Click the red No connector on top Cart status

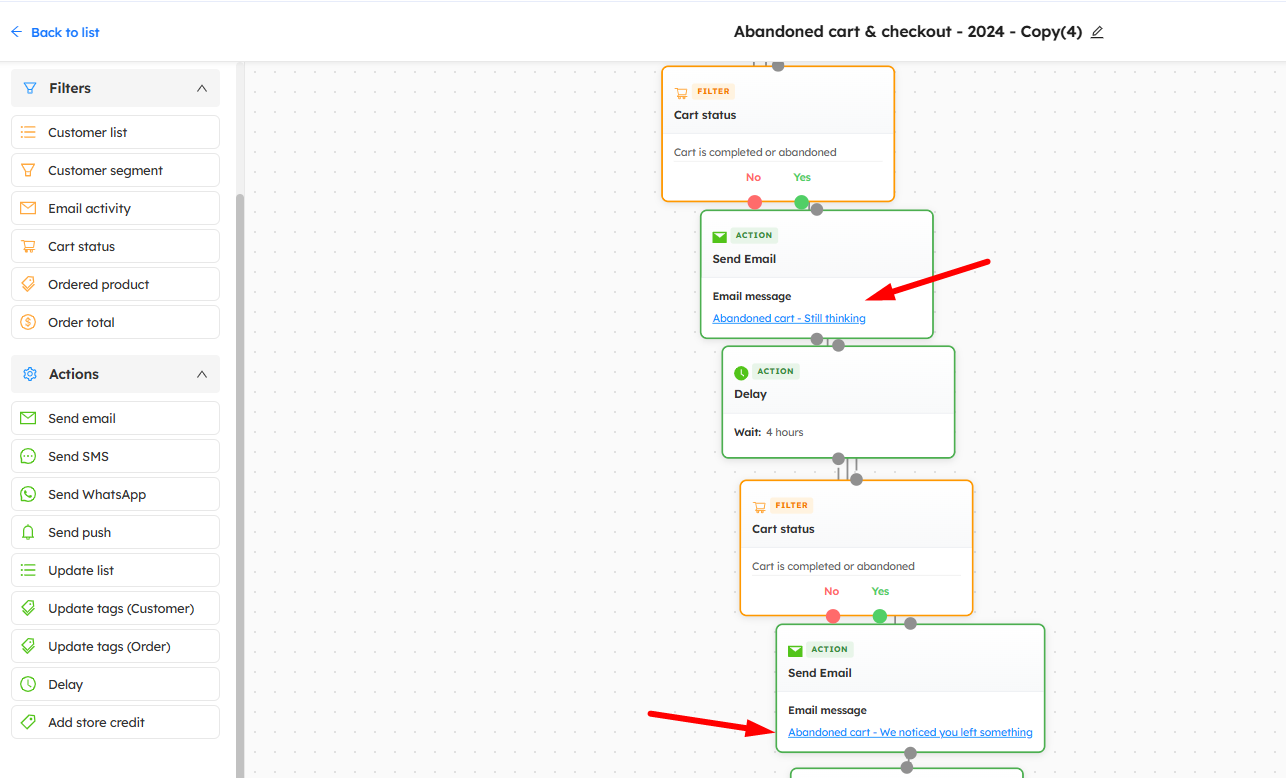click(x=754, y=202)
